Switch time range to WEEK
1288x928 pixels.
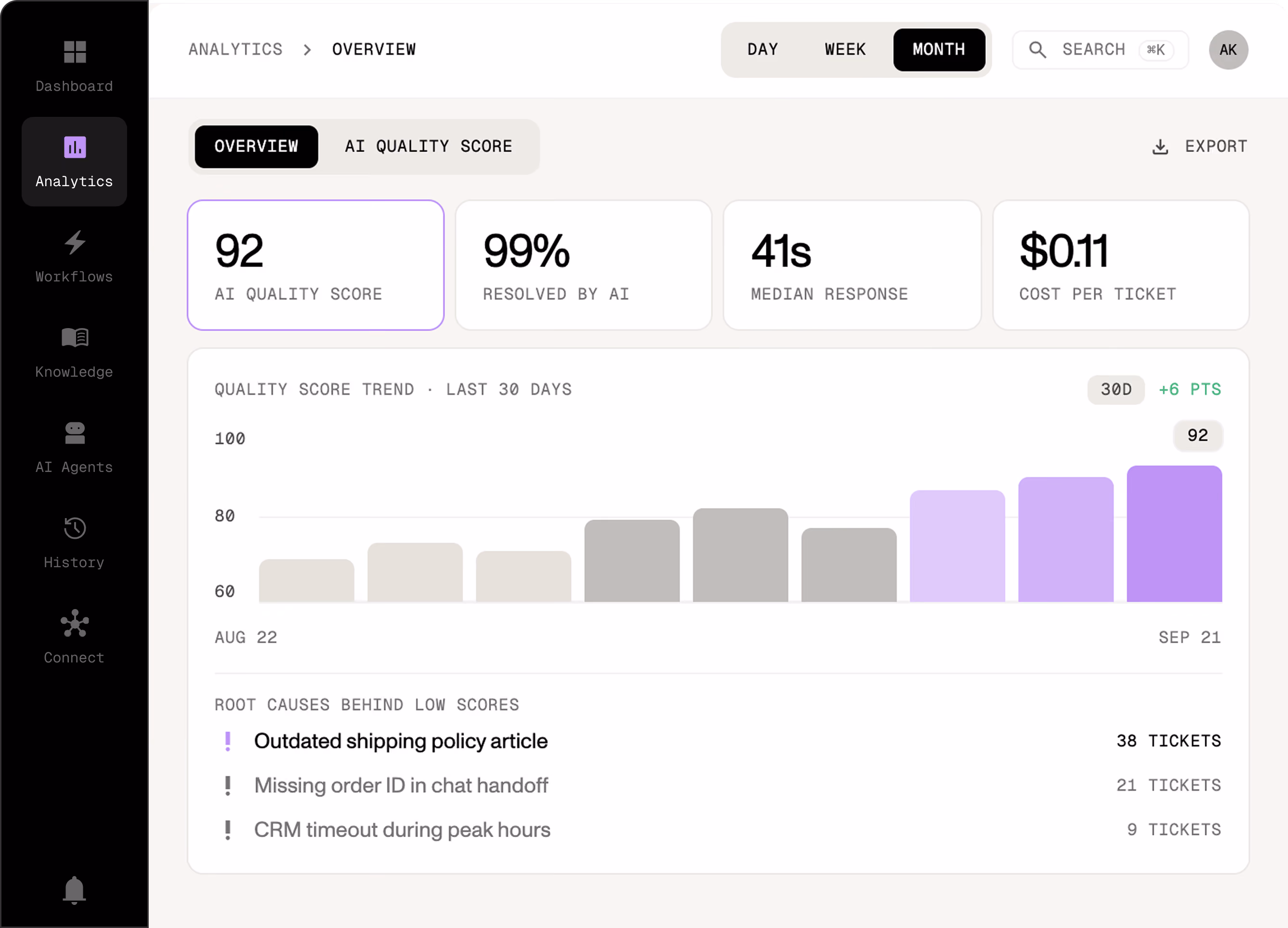(x=845, y=50)
